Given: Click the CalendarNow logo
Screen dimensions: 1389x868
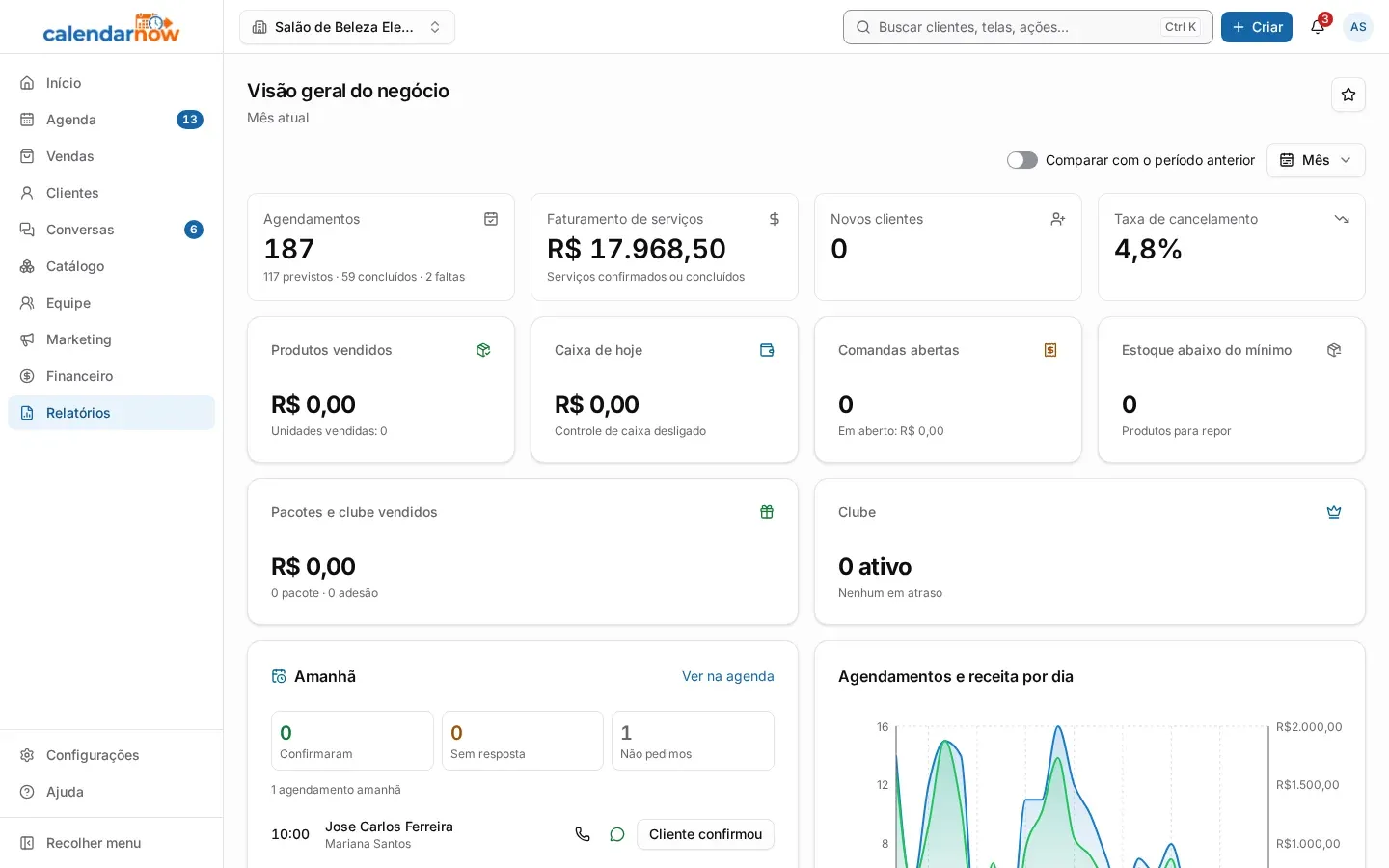Looking at the screenshot, I should [x=111, y=27].
